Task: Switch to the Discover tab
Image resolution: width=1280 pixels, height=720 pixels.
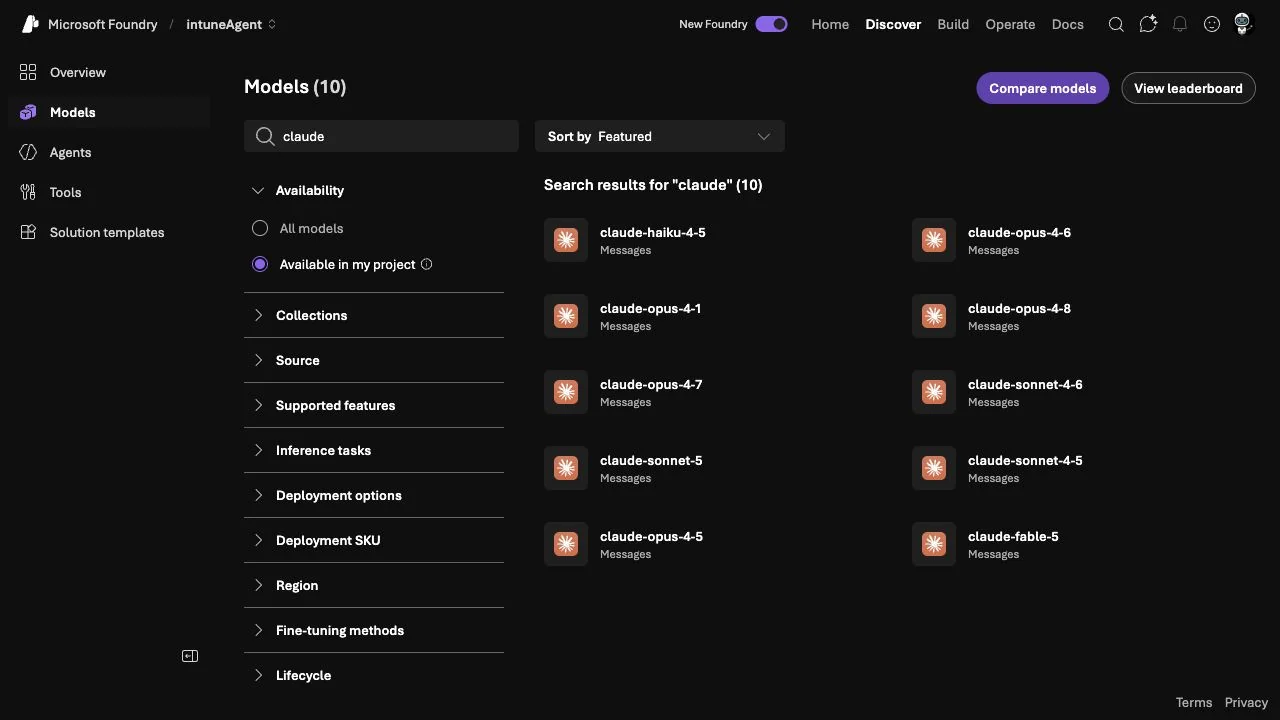Action: pos(893,24)
